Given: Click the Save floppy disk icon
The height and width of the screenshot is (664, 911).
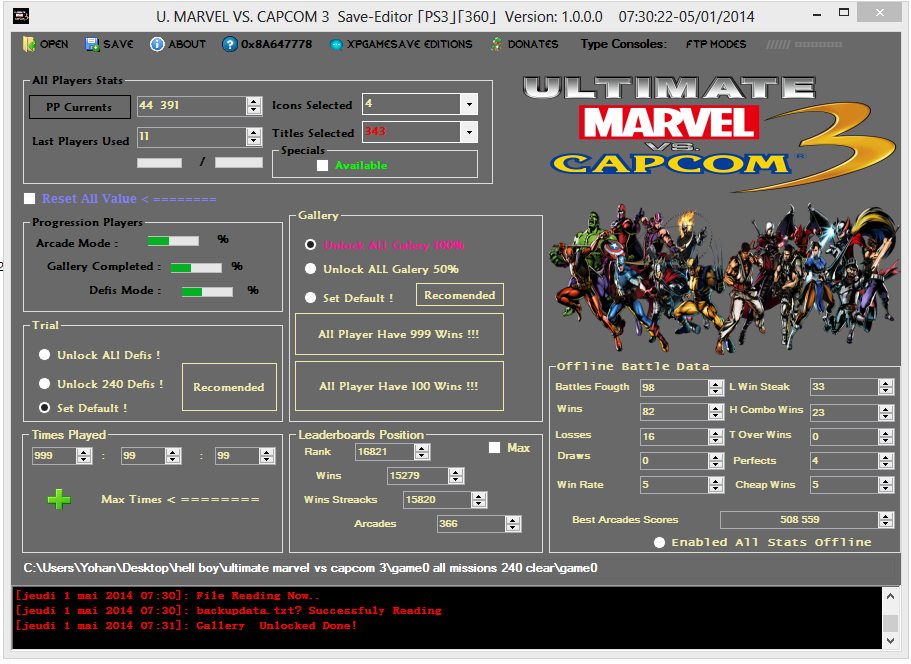Looking at the screenshot, I should click(x=93, y=44).
